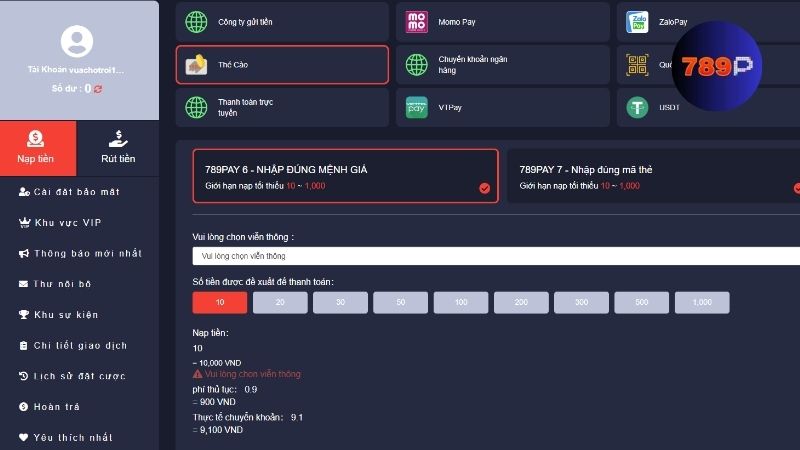Screen dimensions: 800x450
Task: Select the Momo Pay payment method
Action: 503,22
